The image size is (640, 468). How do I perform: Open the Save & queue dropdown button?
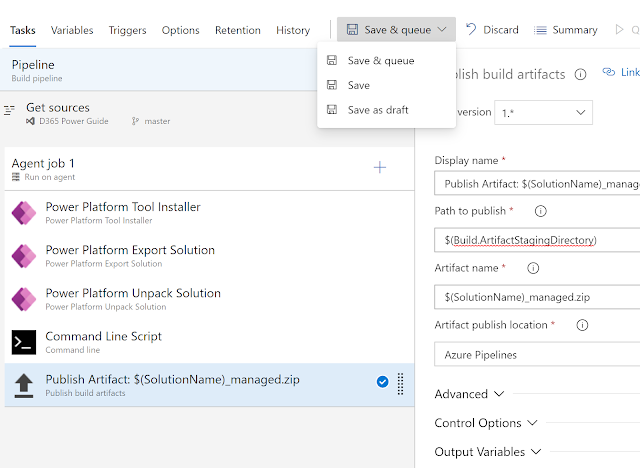396,30
